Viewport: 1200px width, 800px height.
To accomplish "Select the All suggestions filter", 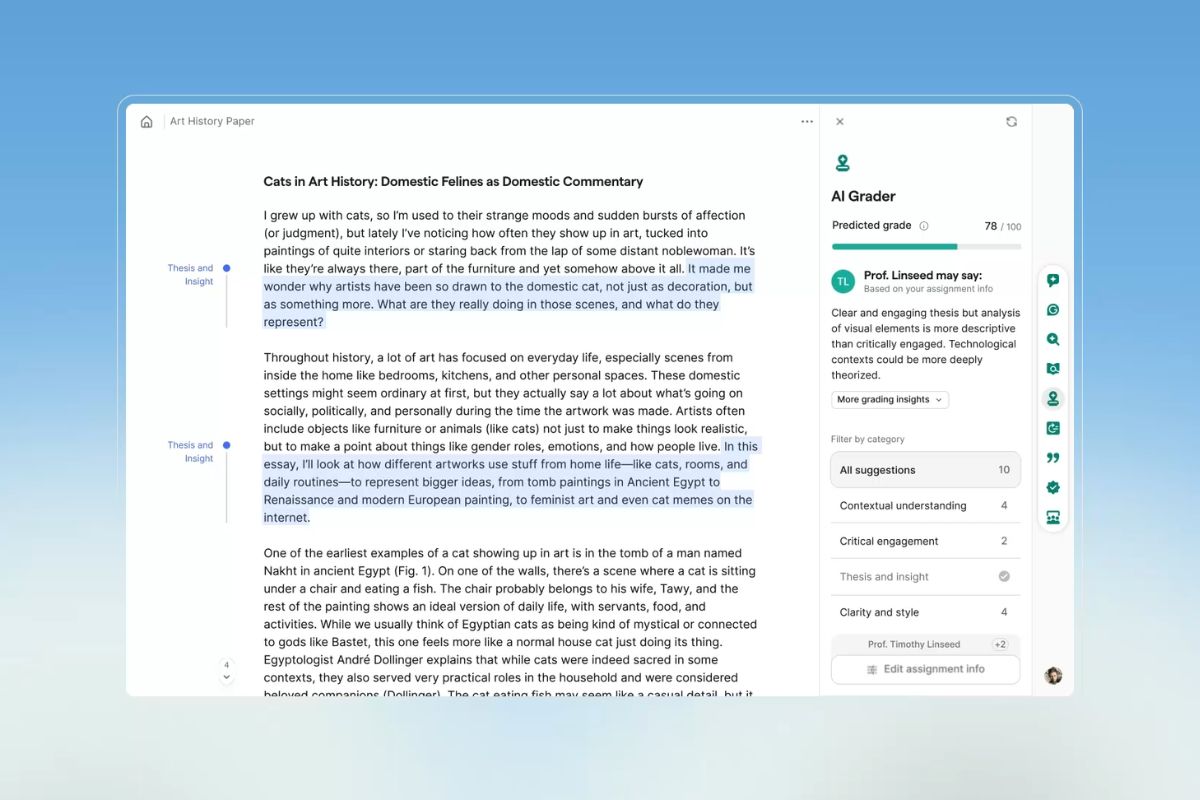I will point(925,470).
